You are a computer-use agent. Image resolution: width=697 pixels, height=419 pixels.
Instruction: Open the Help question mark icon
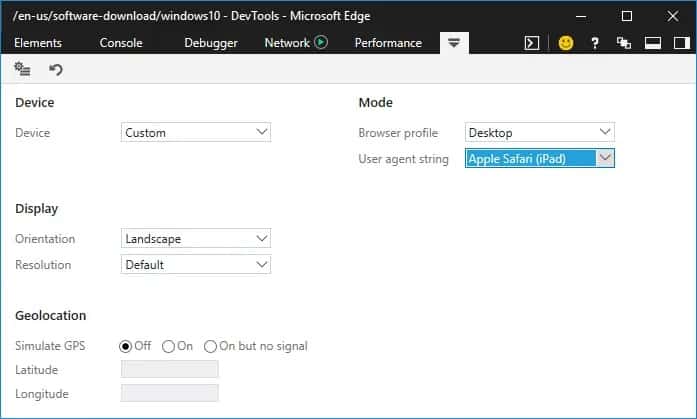click(x=595, y=43)
